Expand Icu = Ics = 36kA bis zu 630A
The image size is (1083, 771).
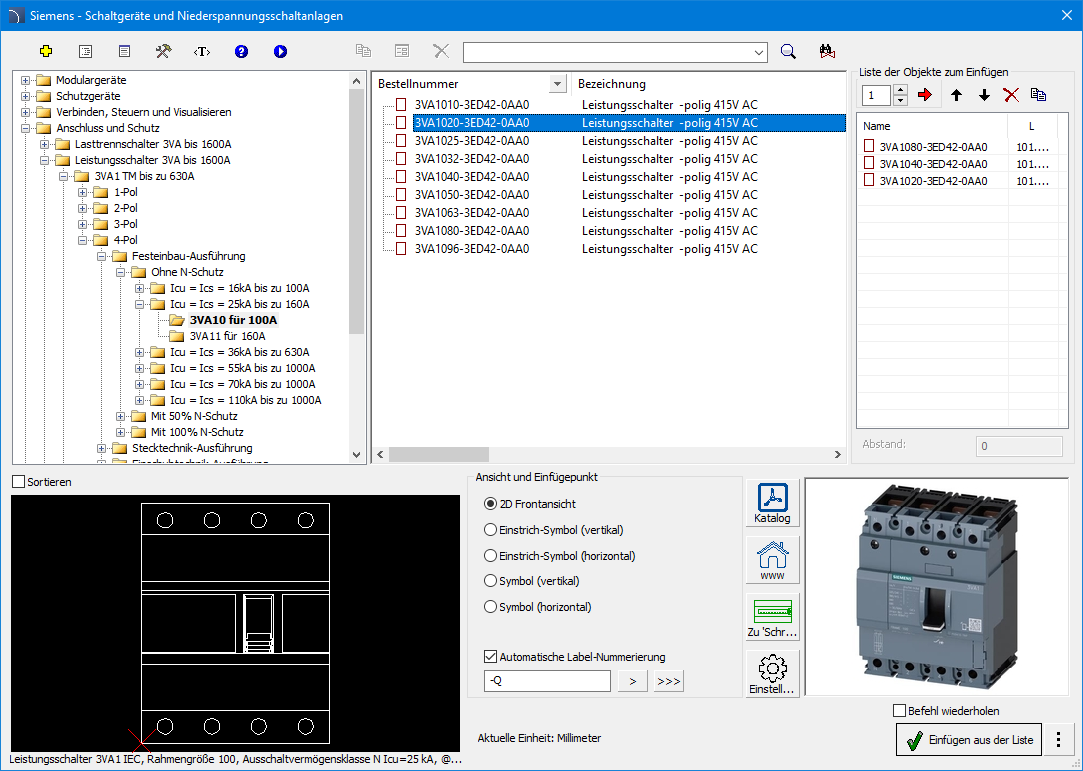tap(139, 352)
